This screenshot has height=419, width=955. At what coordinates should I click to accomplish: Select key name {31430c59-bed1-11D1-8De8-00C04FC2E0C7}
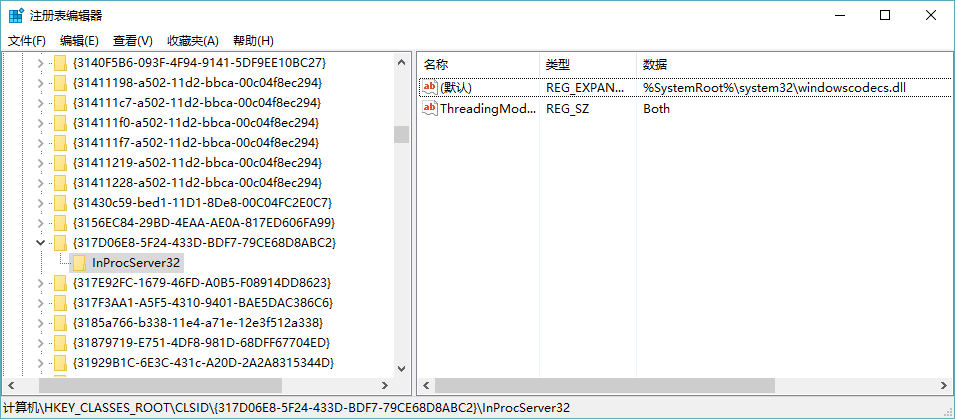click(x=202, y=203)
